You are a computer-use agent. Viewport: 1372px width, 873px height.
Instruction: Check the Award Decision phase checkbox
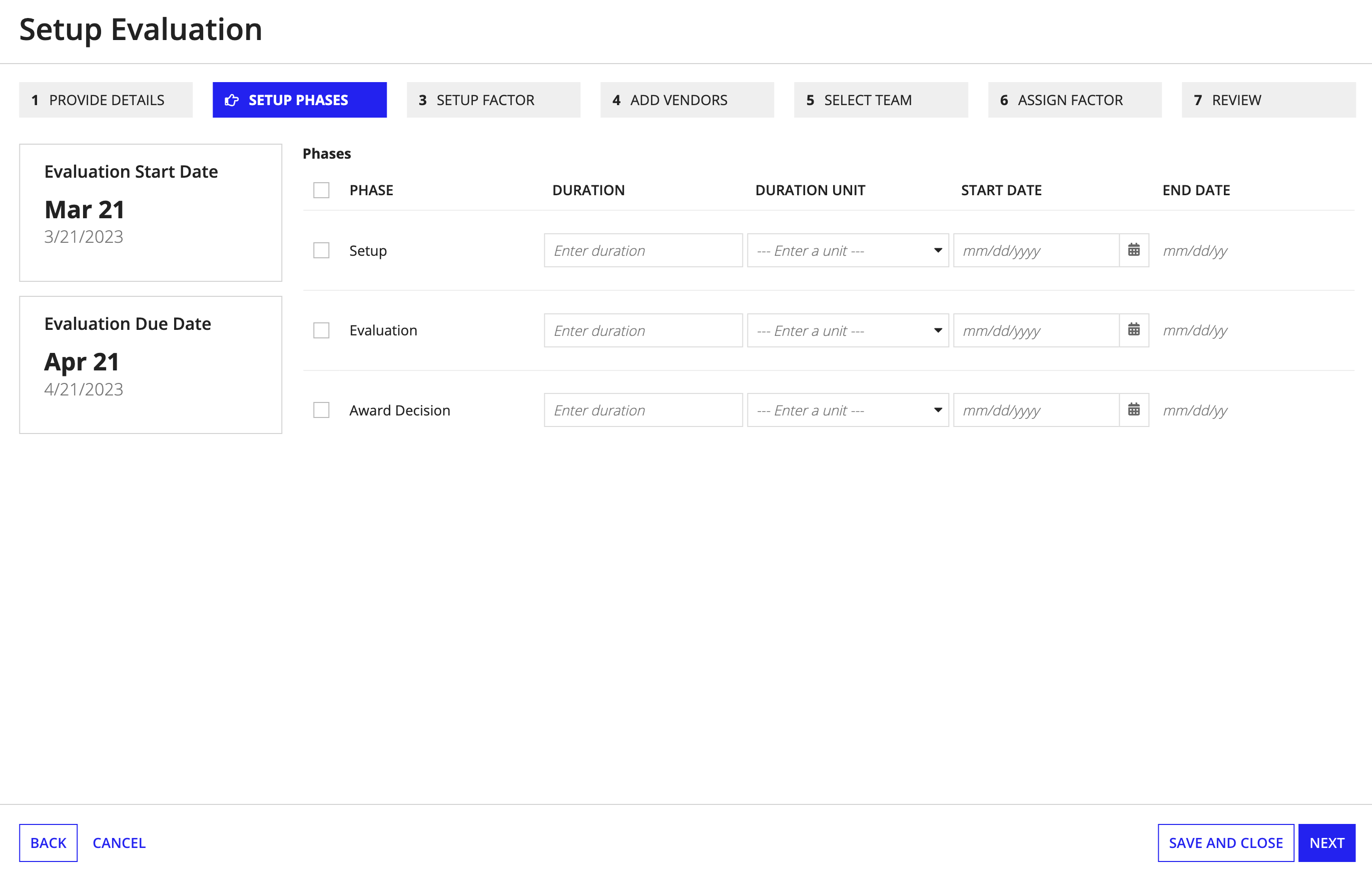point(321,409)
